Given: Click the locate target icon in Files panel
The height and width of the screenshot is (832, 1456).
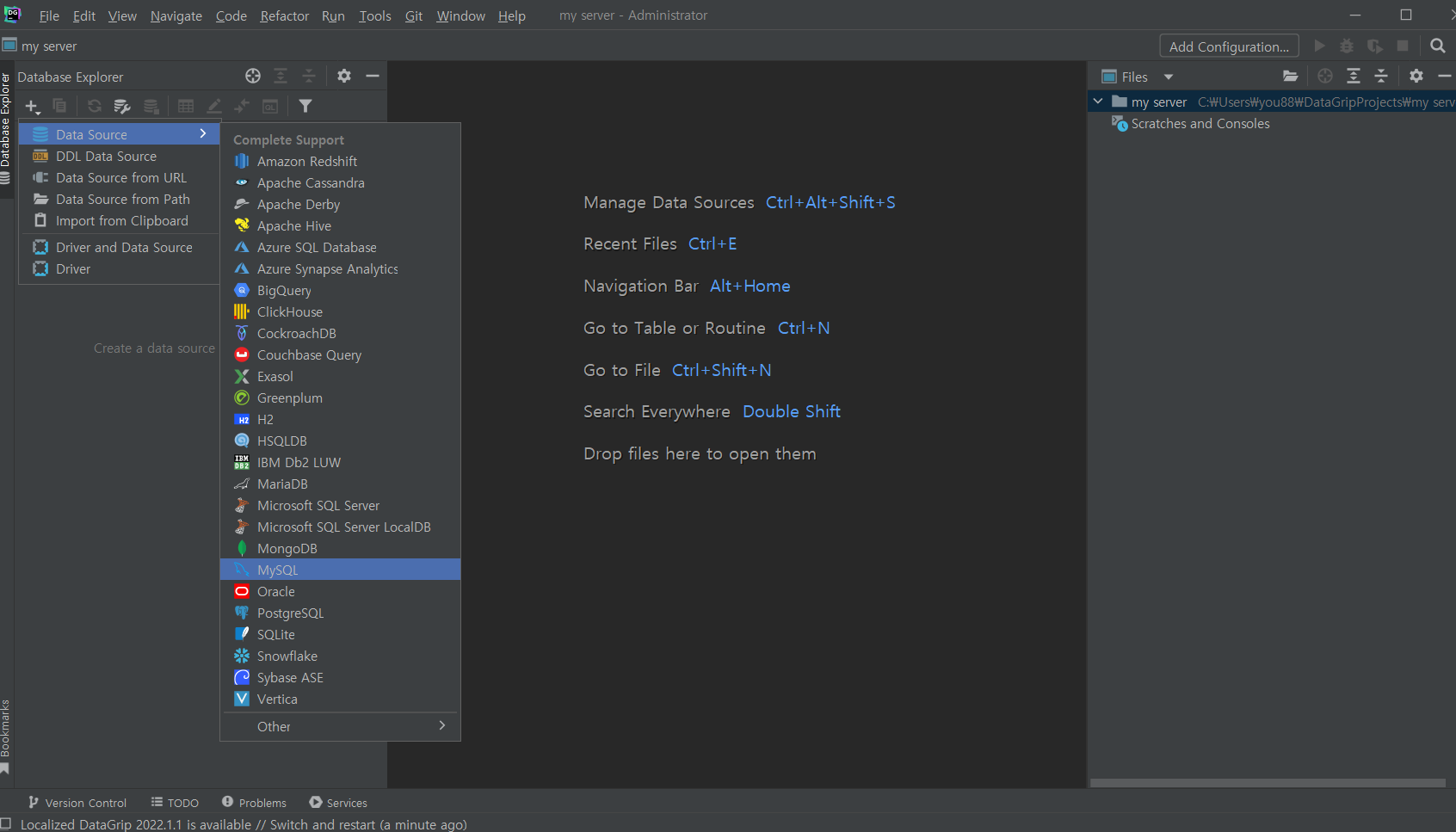Looking at the screenshot, I should click(x=1325, y=76).
